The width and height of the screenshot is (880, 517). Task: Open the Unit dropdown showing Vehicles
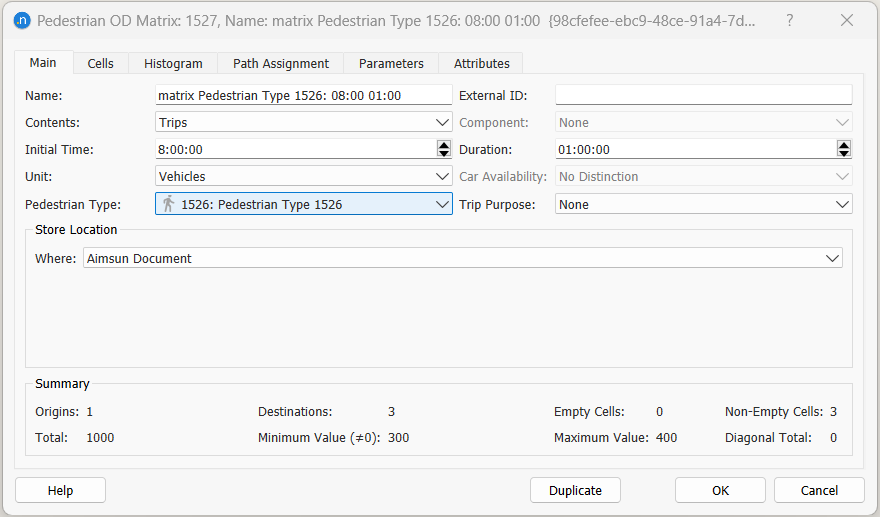tap(443, 176)
